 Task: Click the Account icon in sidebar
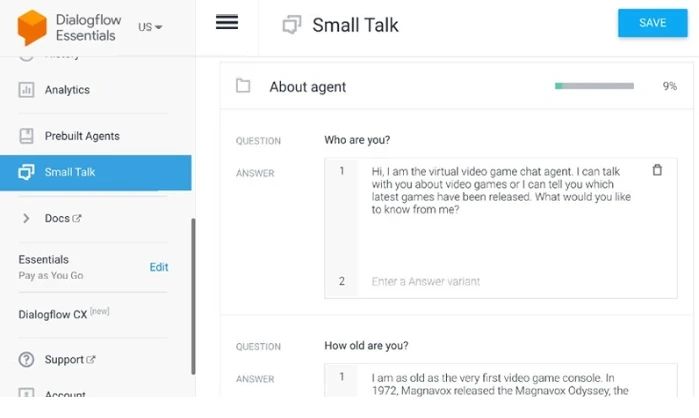26,393
